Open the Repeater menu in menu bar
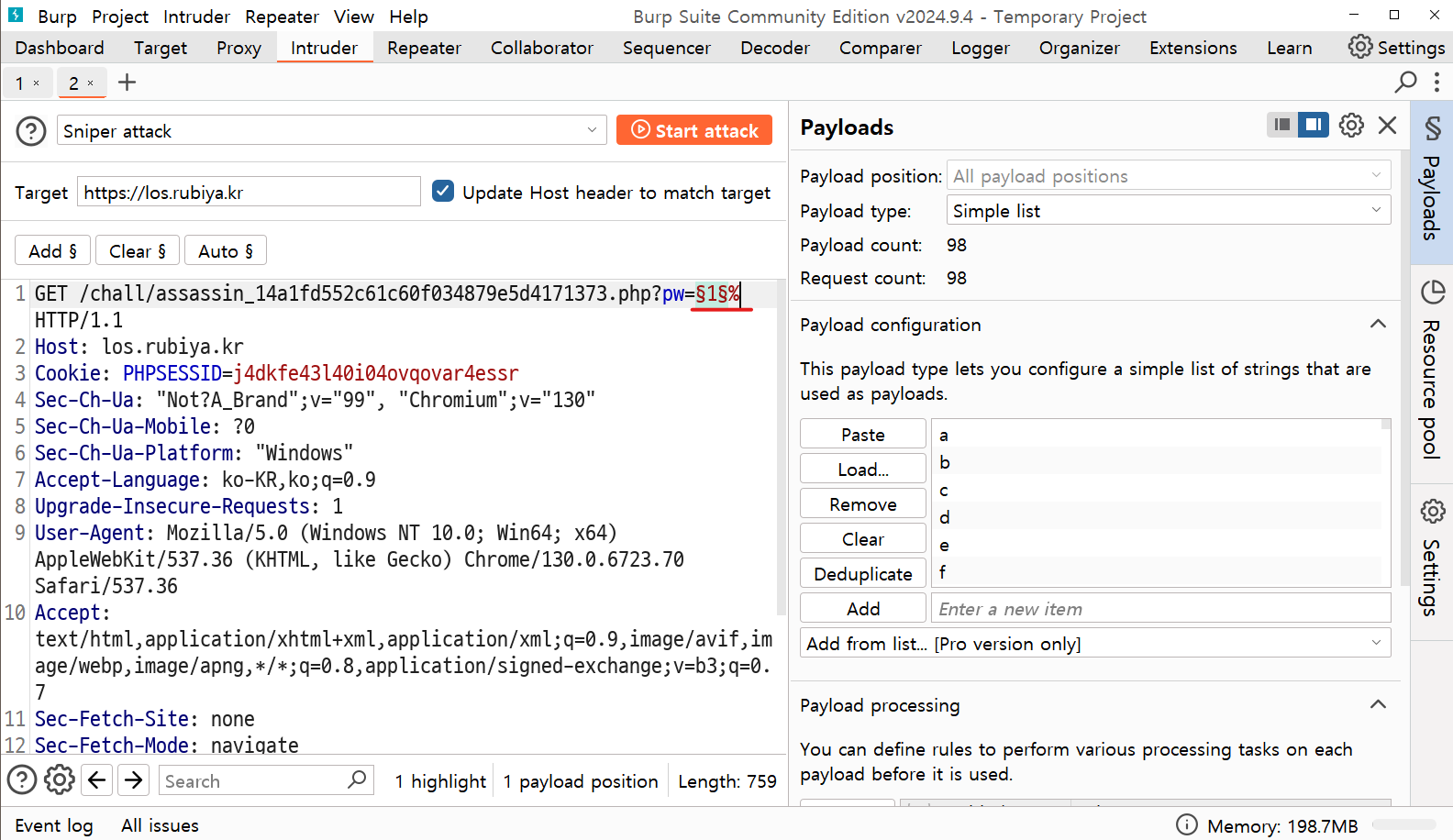 point(282,17)
